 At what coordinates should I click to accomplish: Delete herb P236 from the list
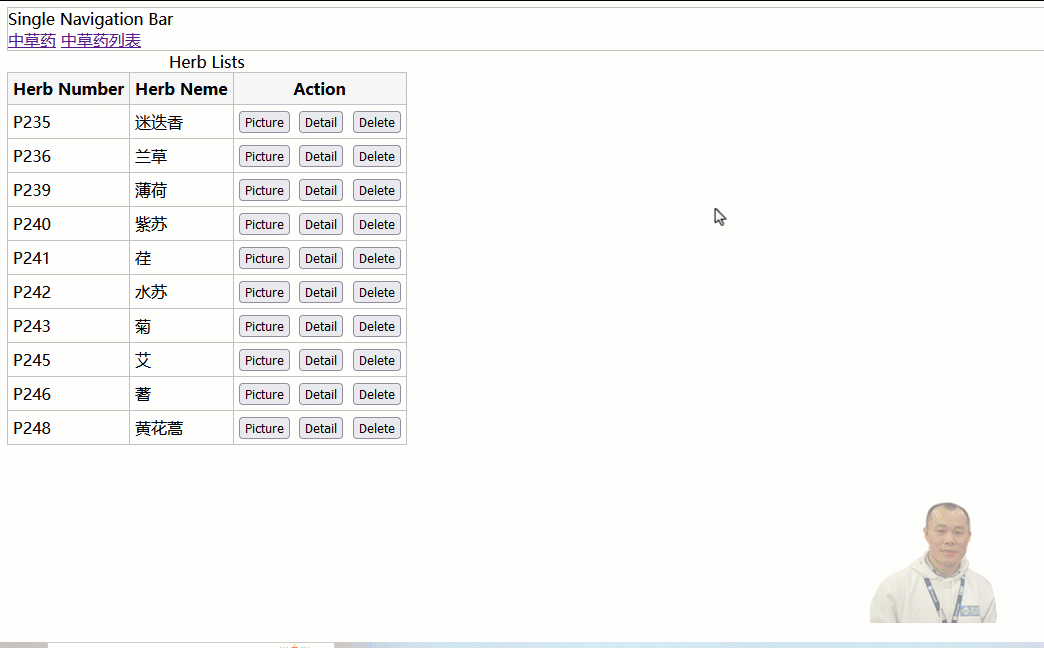(x=377, y=157)
